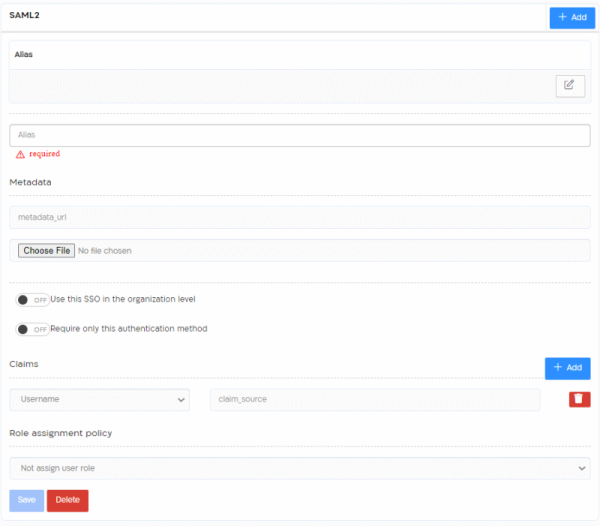Click the red warning triangle icon

click(x=20, y=155)
